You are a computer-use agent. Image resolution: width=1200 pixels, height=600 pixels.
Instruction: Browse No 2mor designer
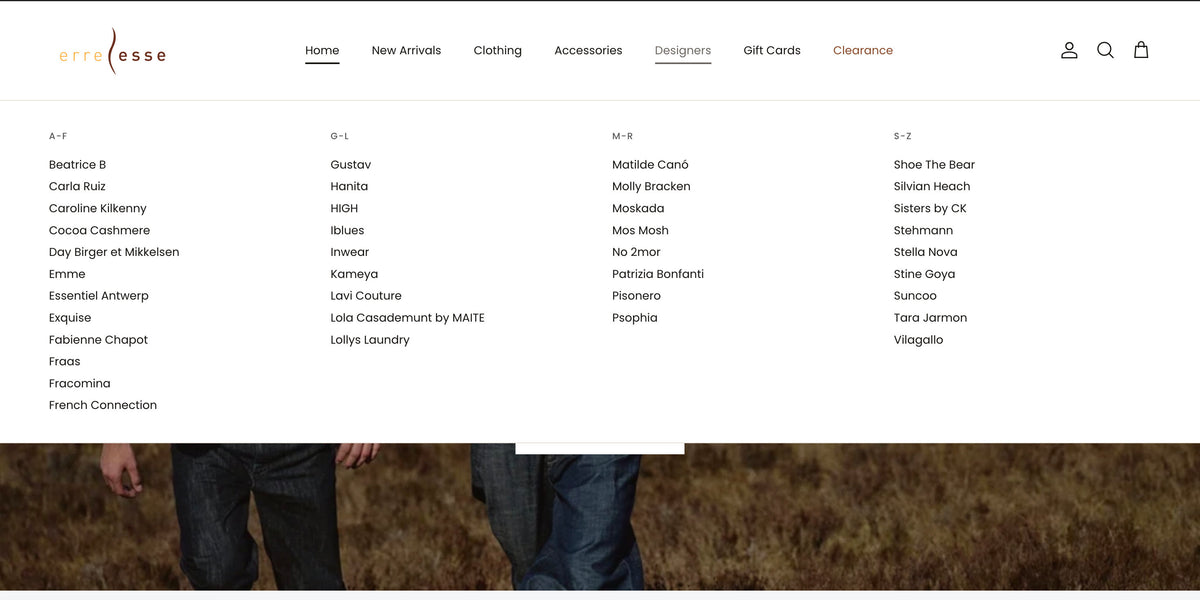pos(636,252)
